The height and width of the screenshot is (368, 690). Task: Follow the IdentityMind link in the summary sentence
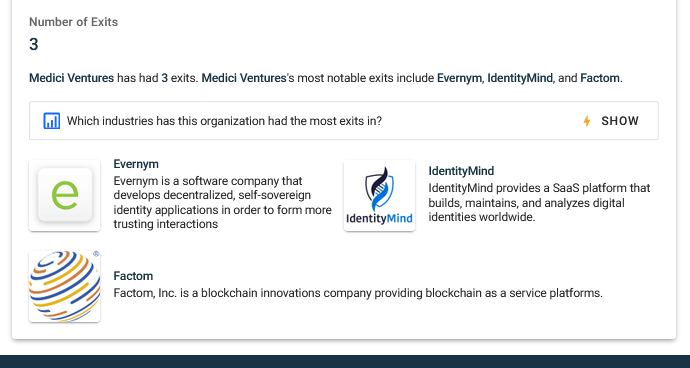[520, 78]
